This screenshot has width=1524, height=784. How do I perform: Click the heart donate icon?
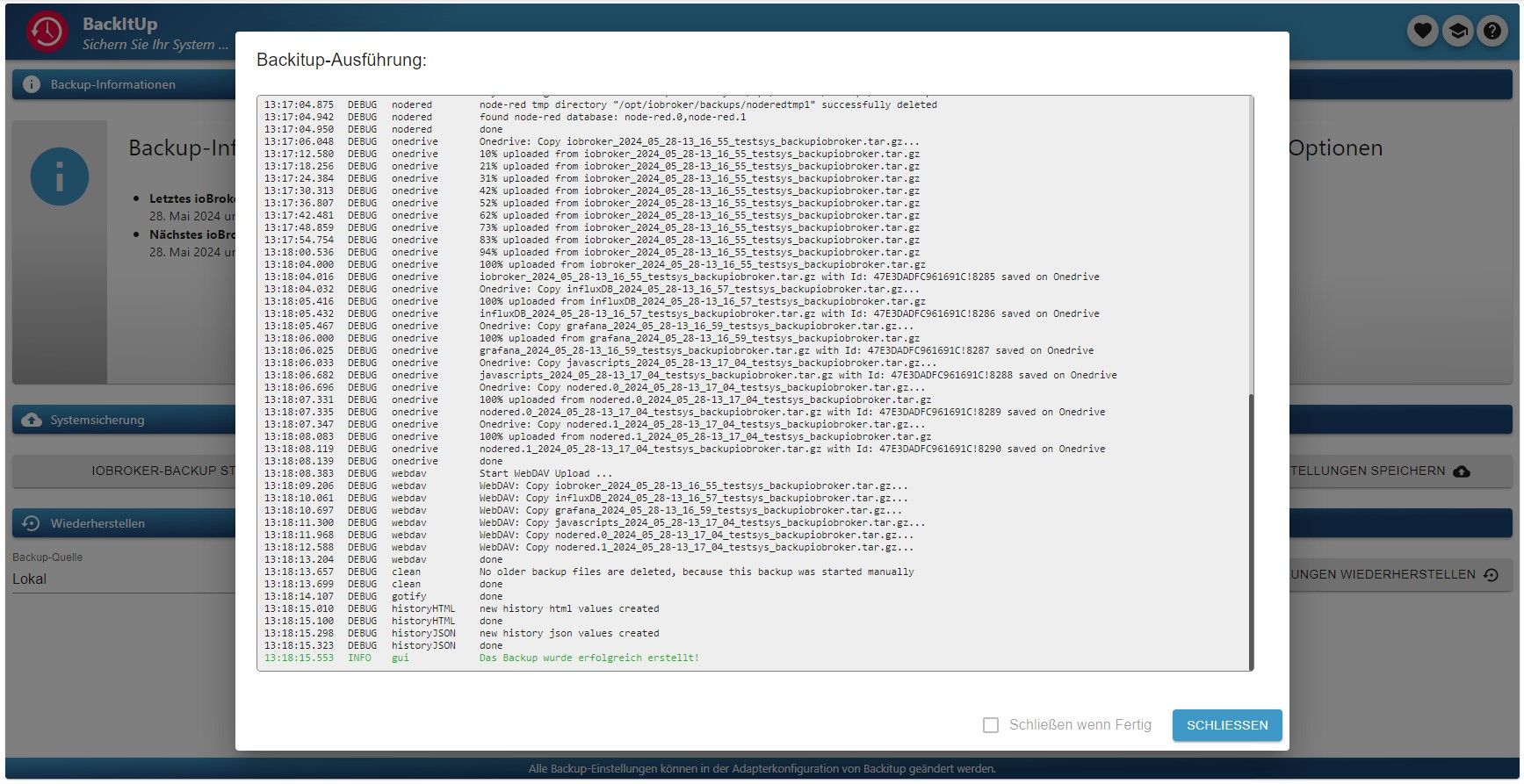1422,32
